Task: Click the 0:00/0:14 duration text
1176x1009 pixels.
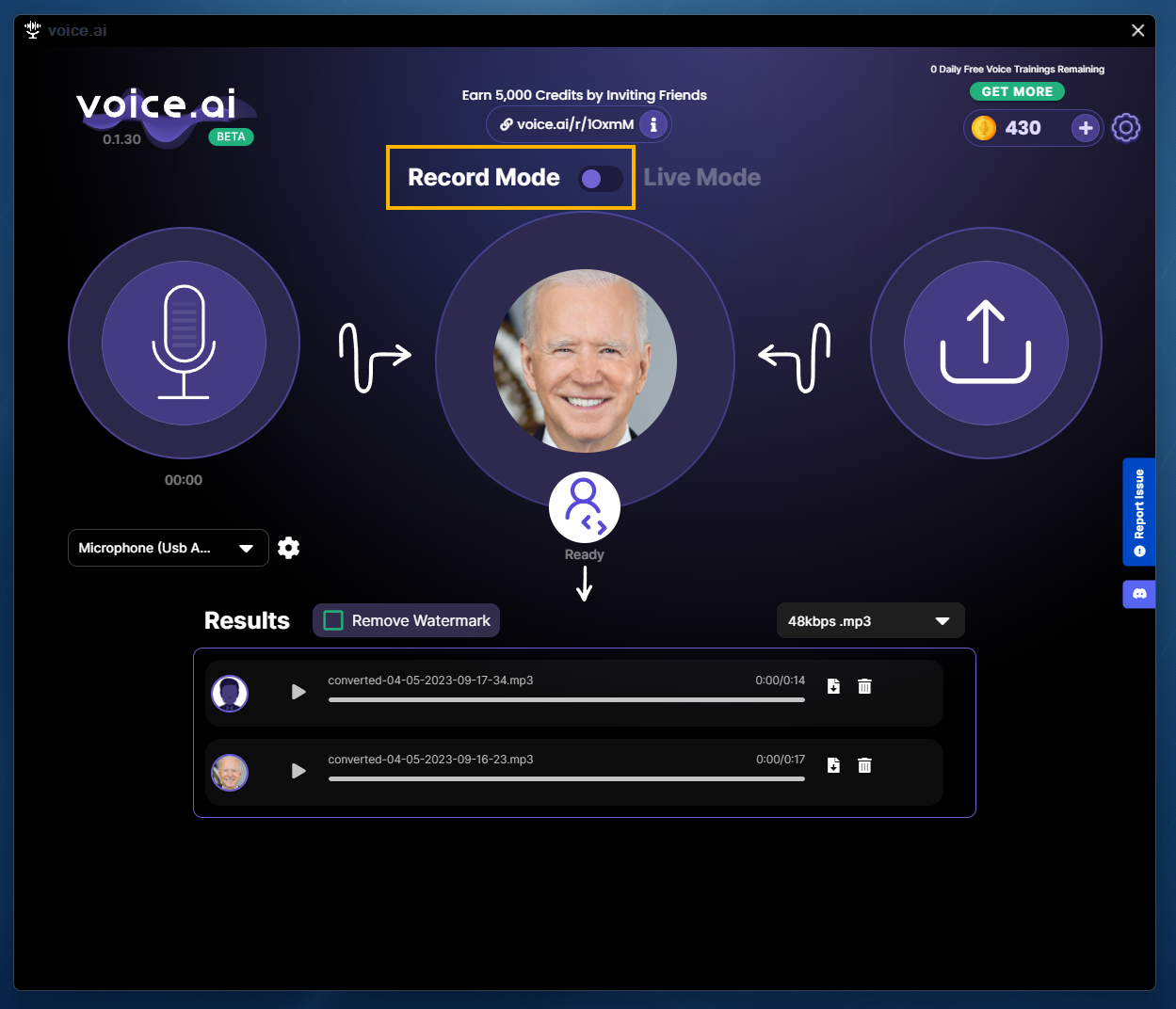Action: click(781, 680)
